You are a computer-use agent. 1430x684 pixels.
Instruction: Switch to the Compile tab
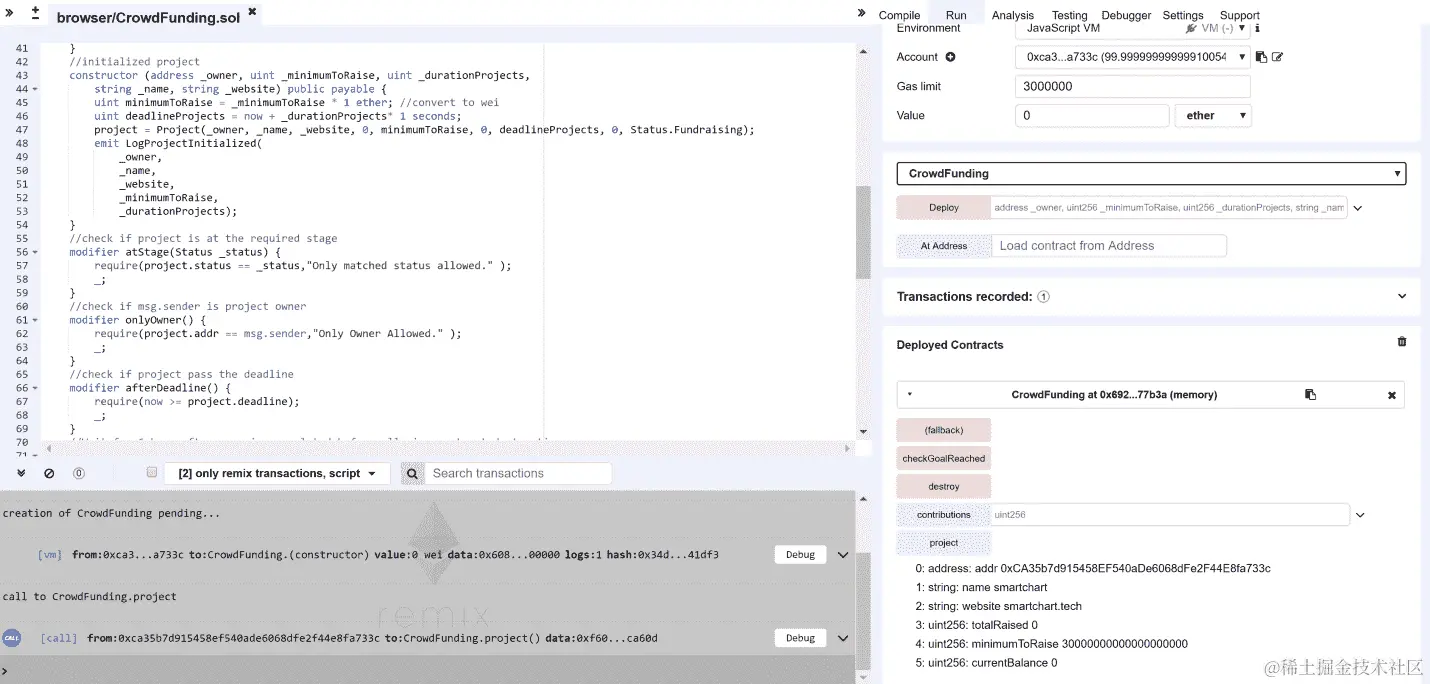point(899,15)
